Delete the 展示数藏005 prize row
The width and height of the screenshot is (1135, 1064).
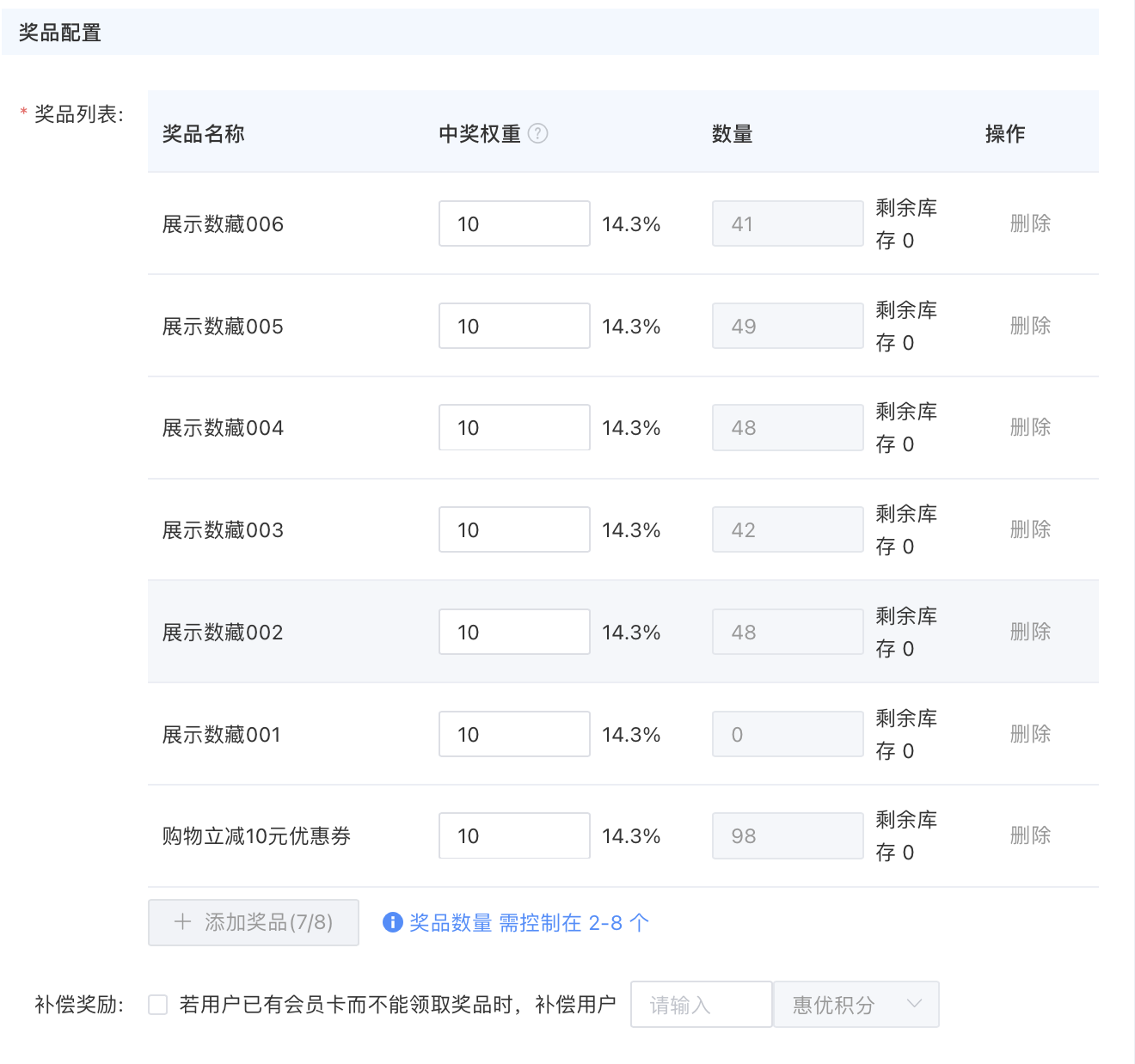1030,326
